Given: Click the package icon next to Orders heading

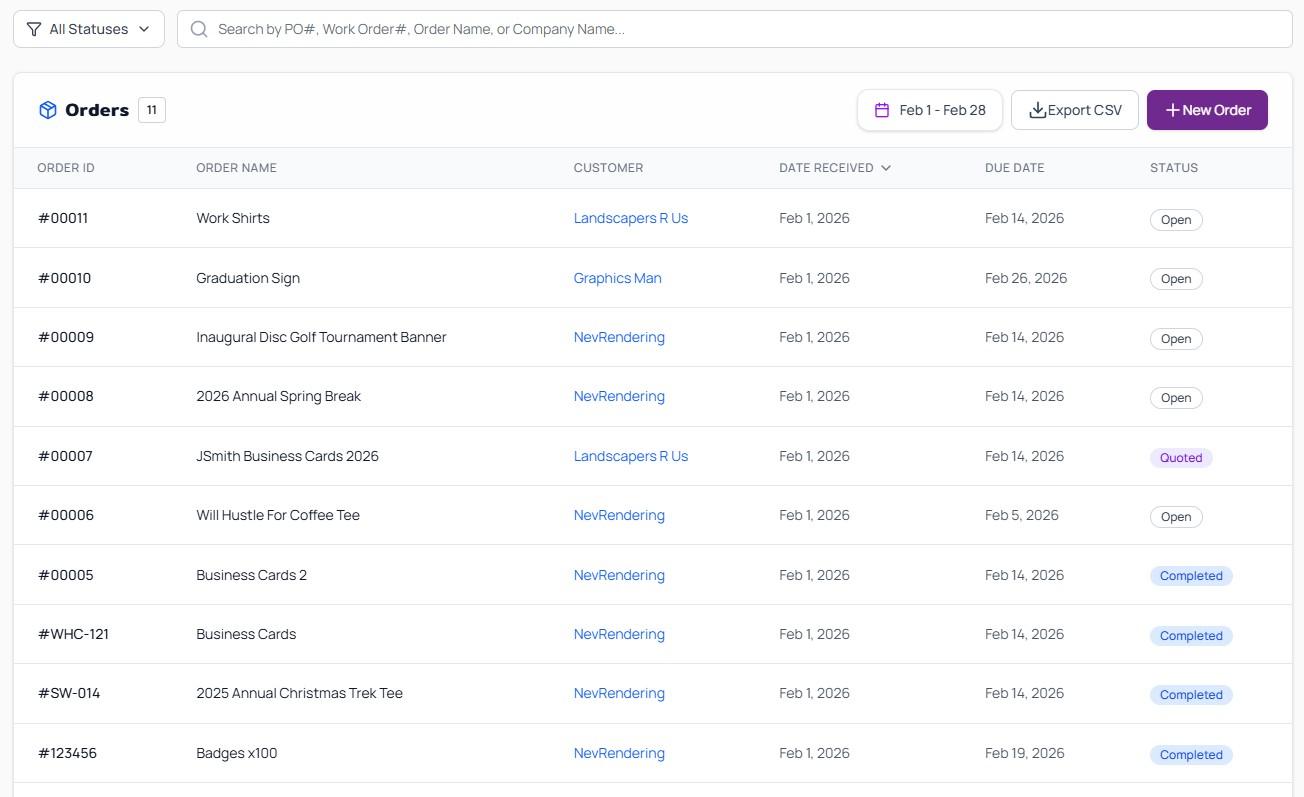Looking at the screenshot, I should [x=47, y=110].
